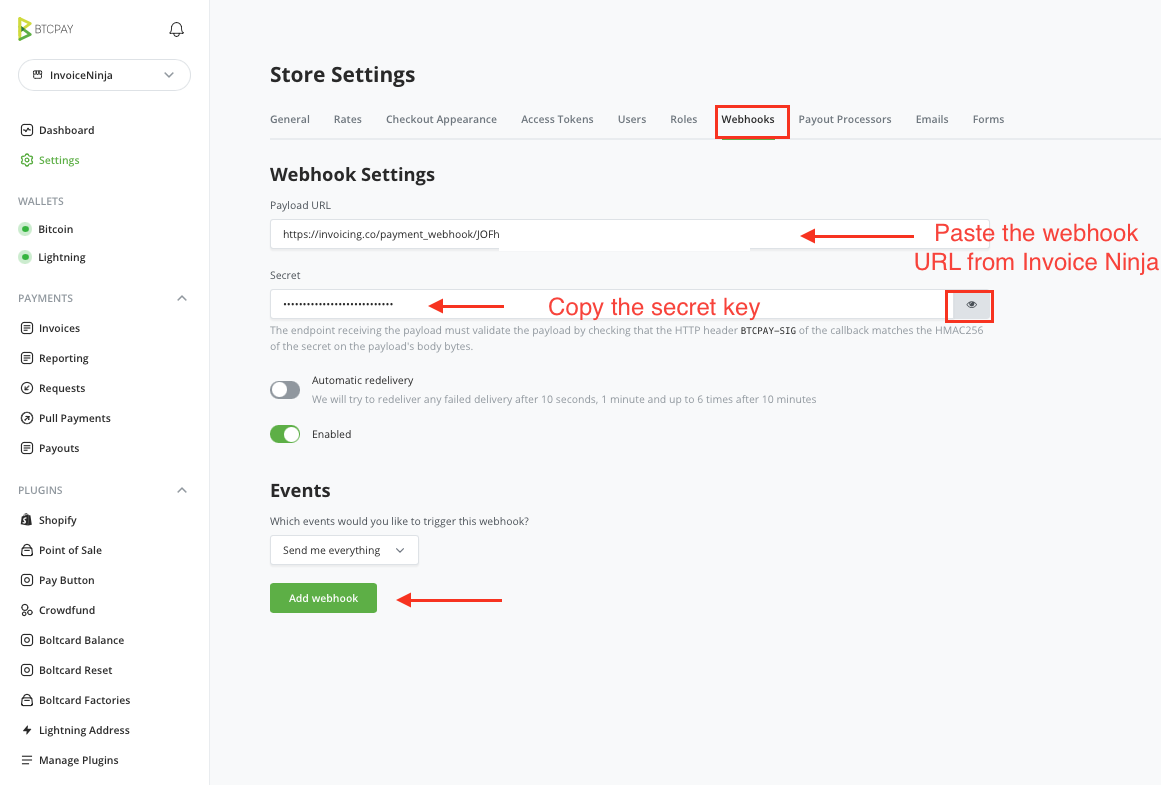The height and width of the screenshot is (785, 1161).
Task: Collapse the PAYMENTS section
Action: (x=181, y=297)
